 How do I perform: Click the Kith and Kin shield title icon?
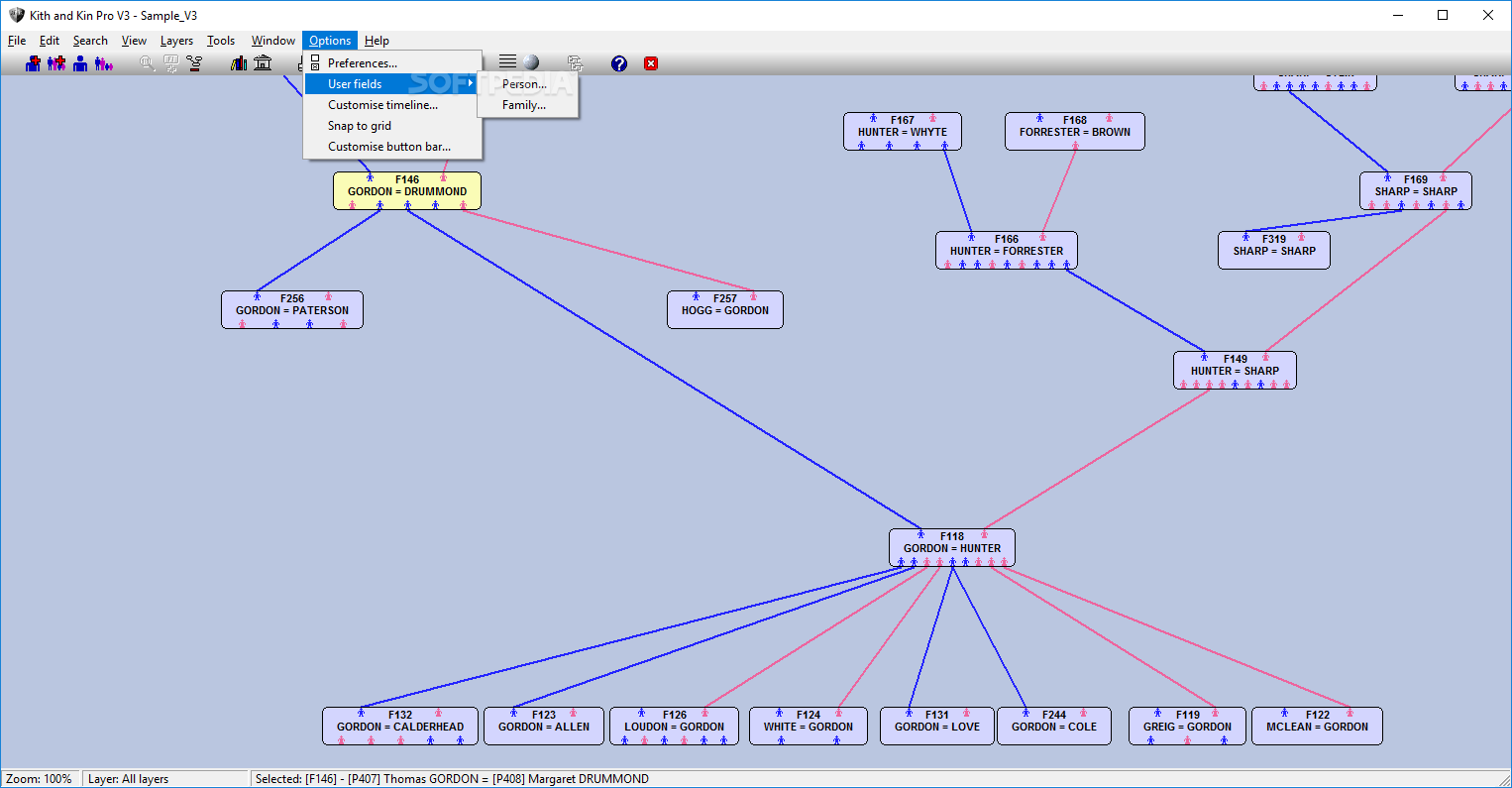16,15
